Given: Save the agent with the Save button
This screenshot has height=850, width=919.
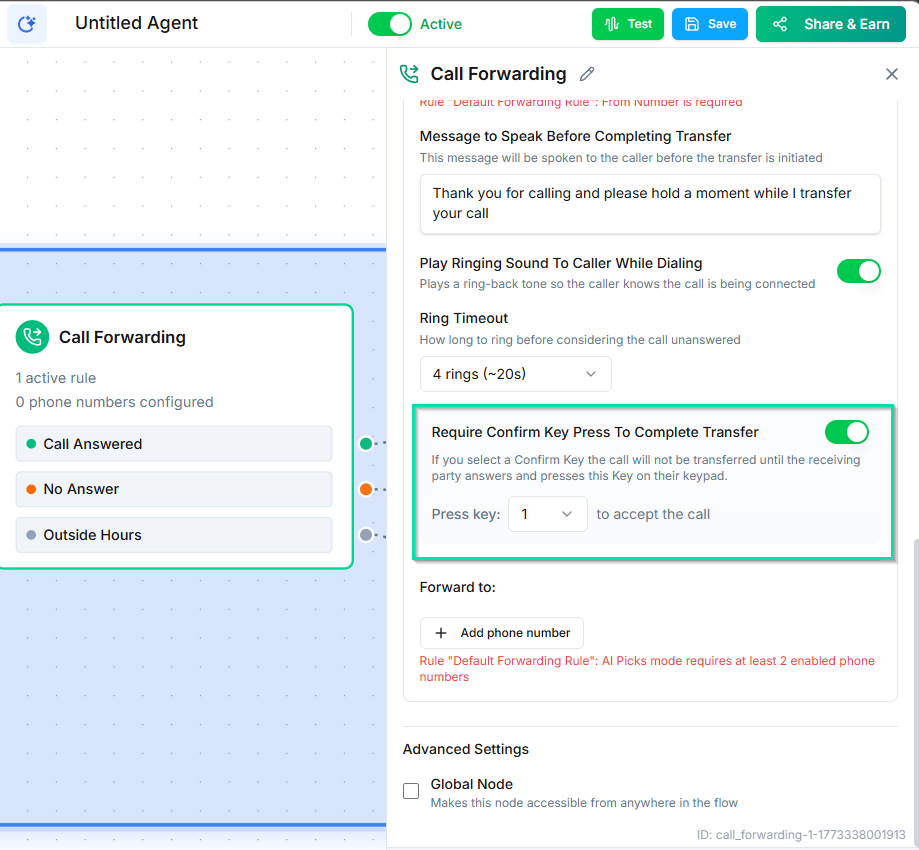Looking at the screenshot, I should tap(710, 24).
